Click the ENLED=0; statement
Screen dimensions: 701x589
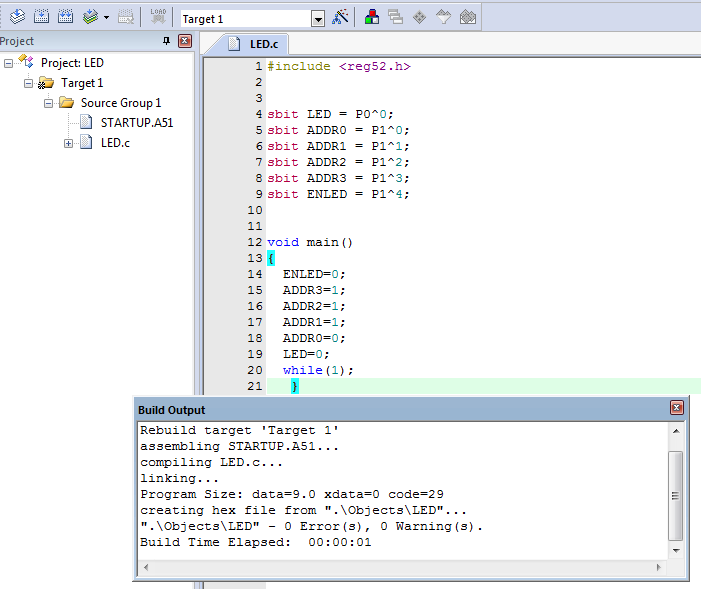tap(314, 274)
